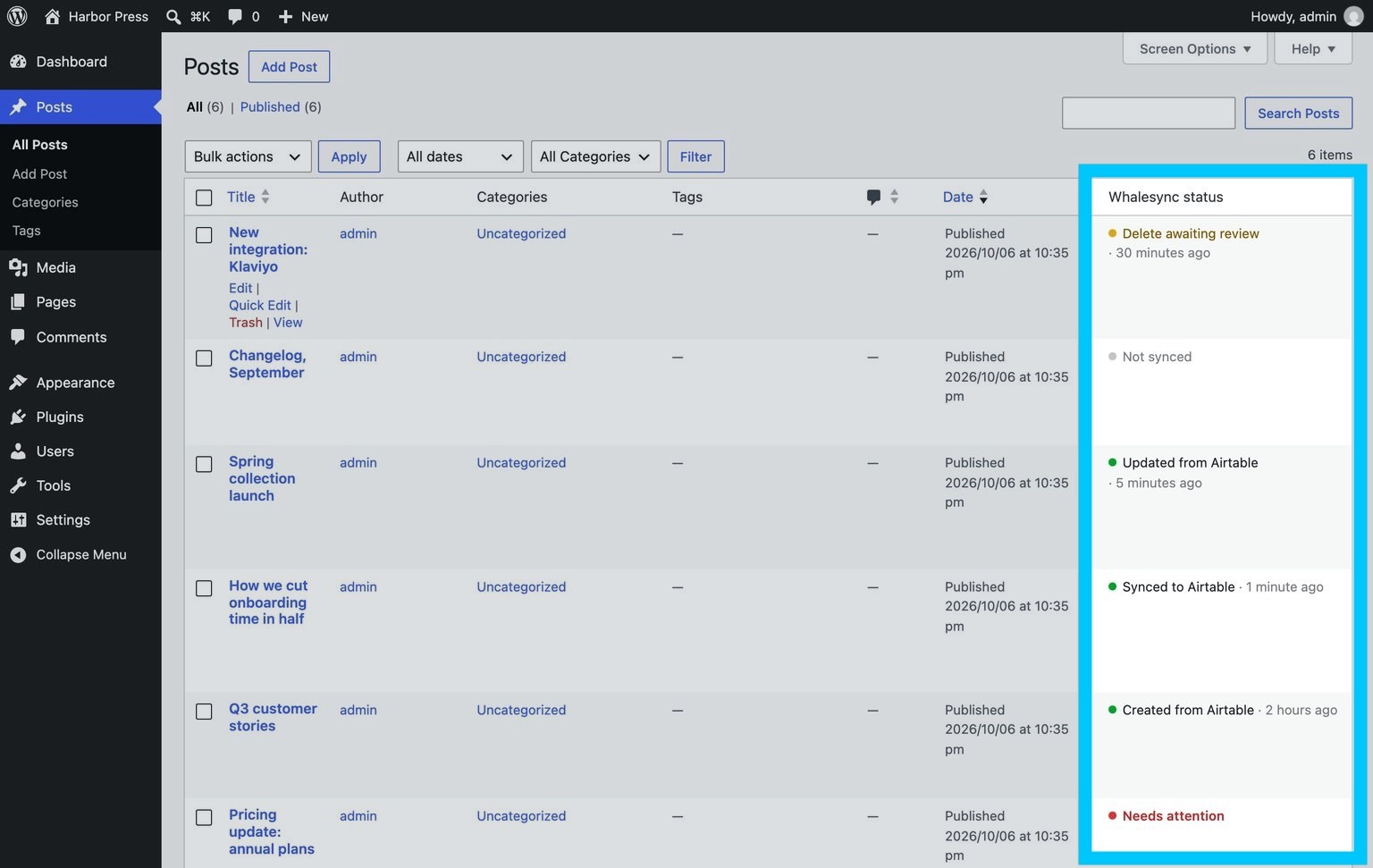
Task: Open the All Categories dropdown
Action: point(595,156)
